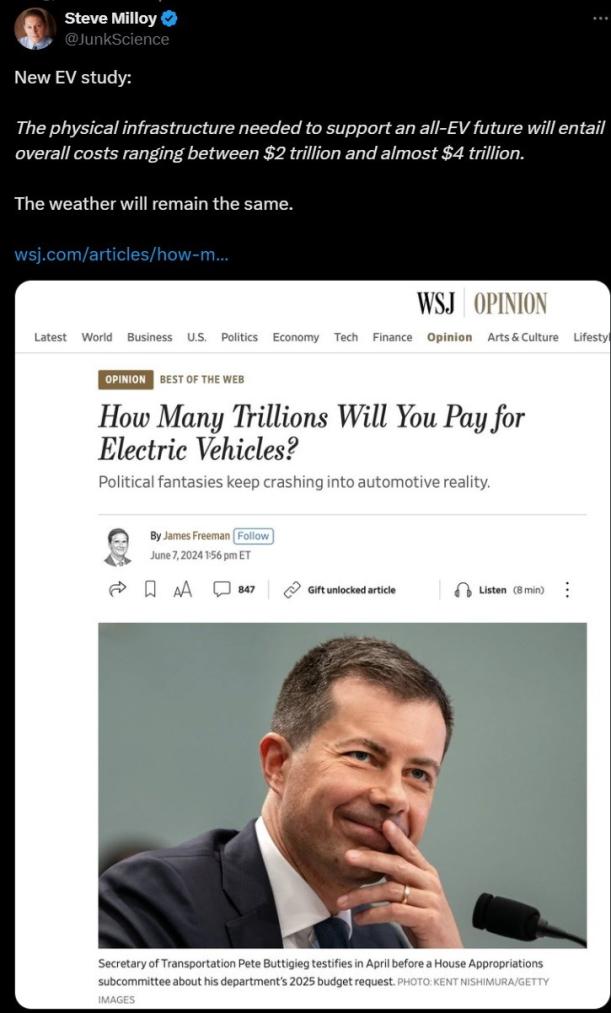
Task: Click the share arrow icon under the byline
Action: coord(117,589)
